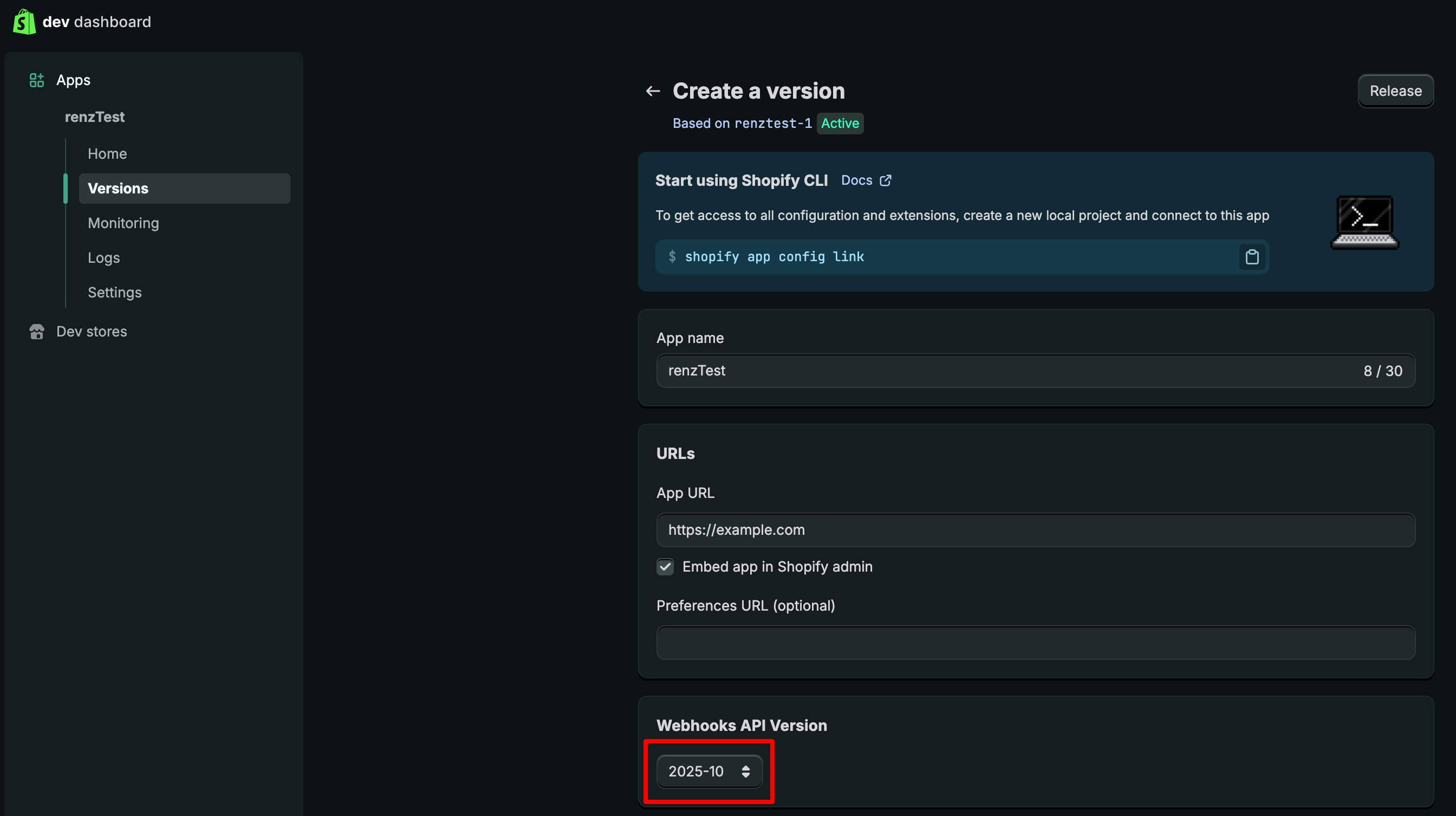Click the laptop terminal illustration

point(1364,222)
